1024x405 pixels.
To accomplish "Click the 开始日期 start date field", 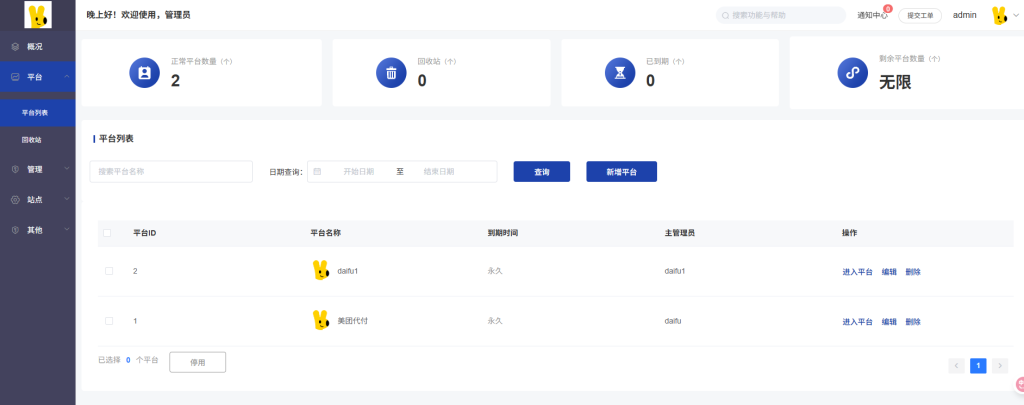I will (358, 172).
